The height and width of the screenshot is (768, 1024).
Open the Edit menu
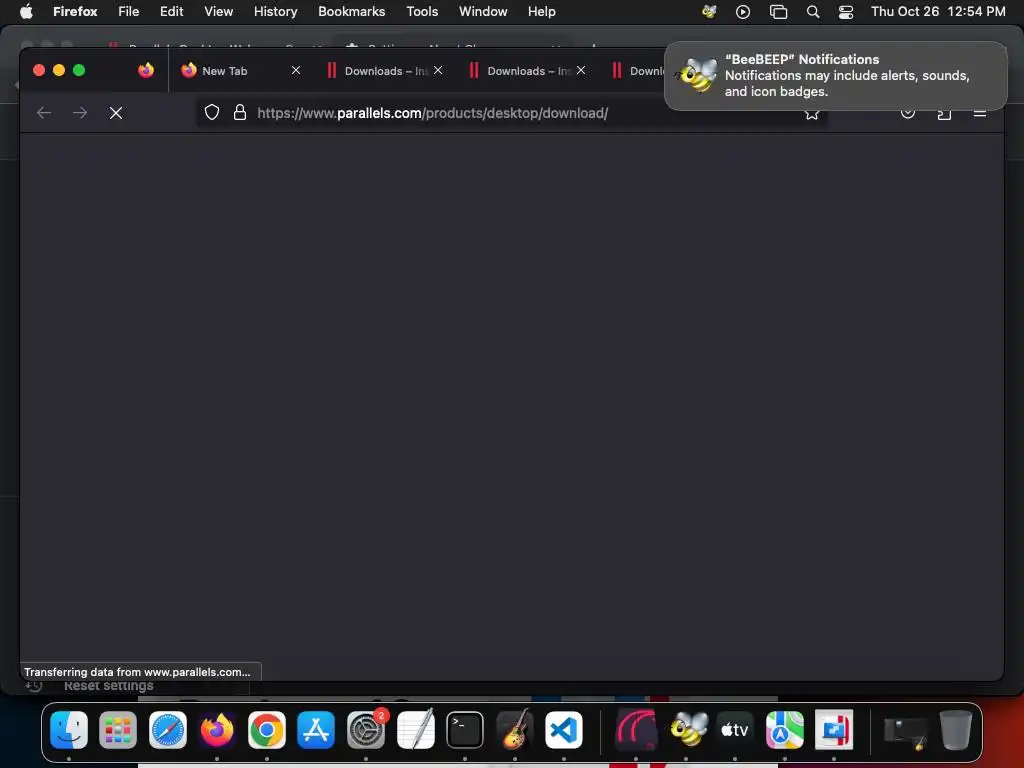click(171, 11)
